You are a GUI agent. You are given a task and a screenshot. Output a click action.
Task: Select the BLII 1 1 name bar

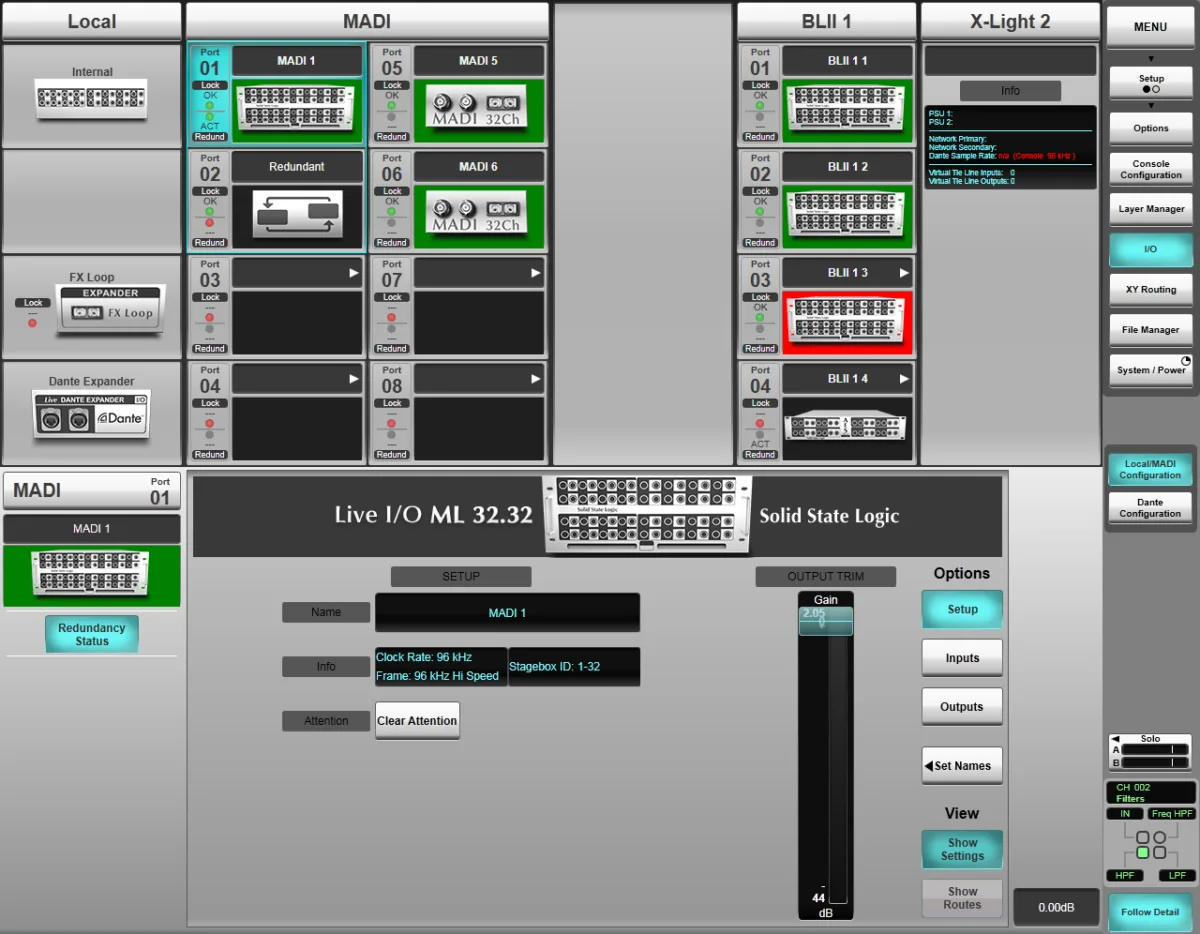pos(847,60)
